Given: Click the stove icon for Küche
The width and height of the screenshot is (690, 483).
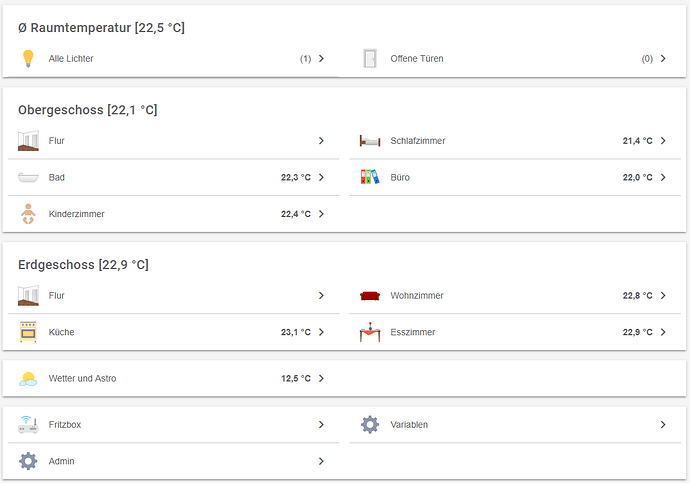Looking at the screenshot, I should [28, 332].
